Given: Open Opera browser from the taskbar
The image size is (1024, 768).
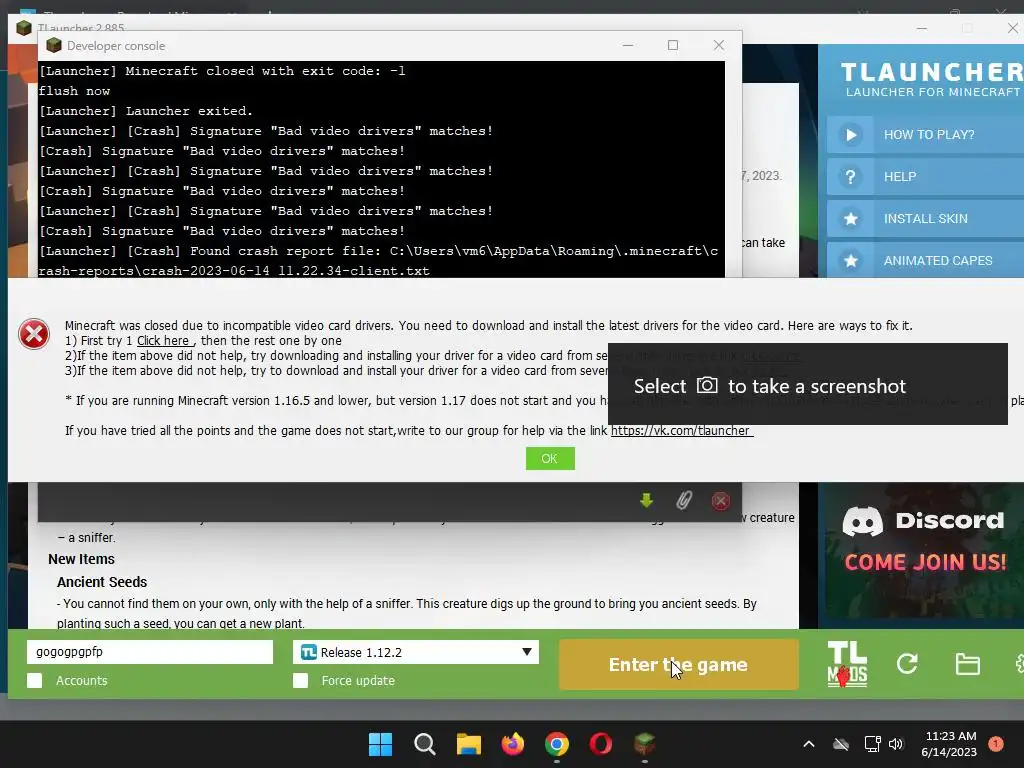Looking at the screenshot, I should point(601,744).
